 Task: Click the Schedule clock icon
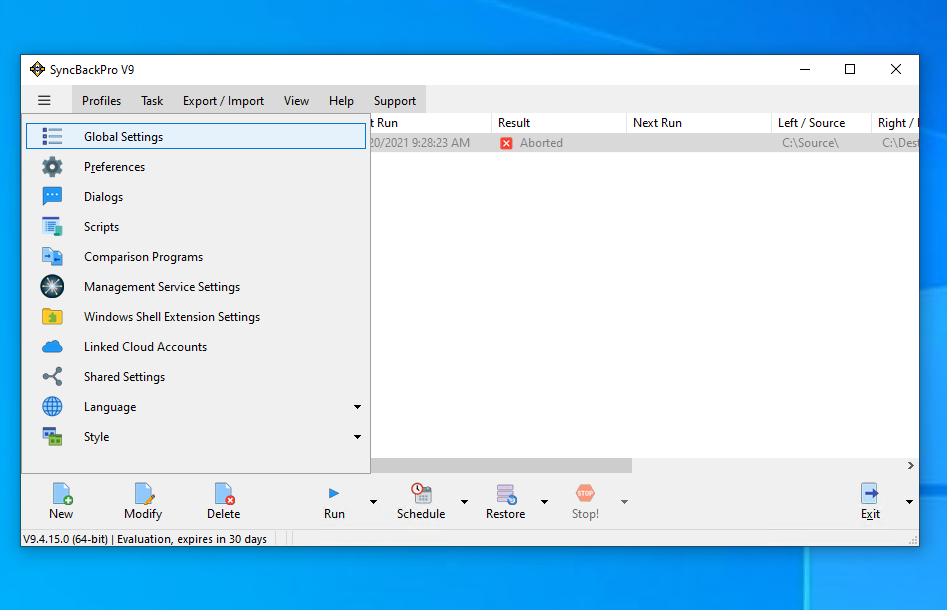pos(421,493)
